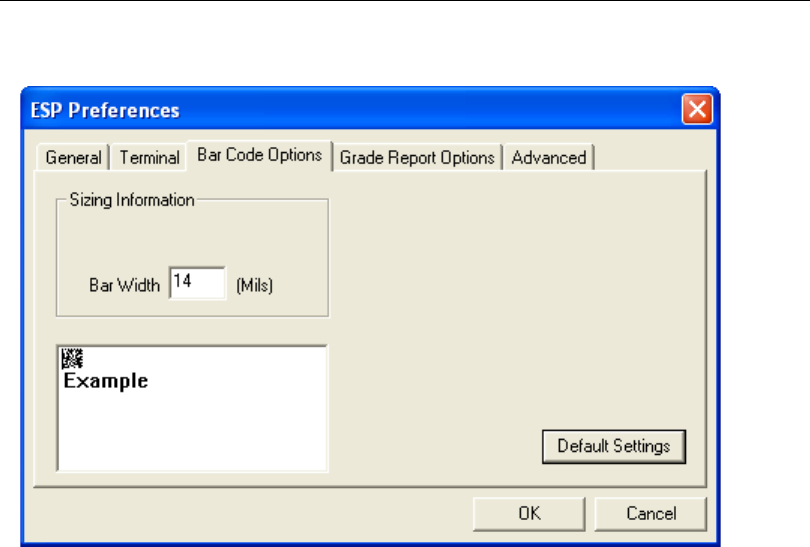
Task: Click empty space inside Sizing Information group box
Action: tap(190, 240)
